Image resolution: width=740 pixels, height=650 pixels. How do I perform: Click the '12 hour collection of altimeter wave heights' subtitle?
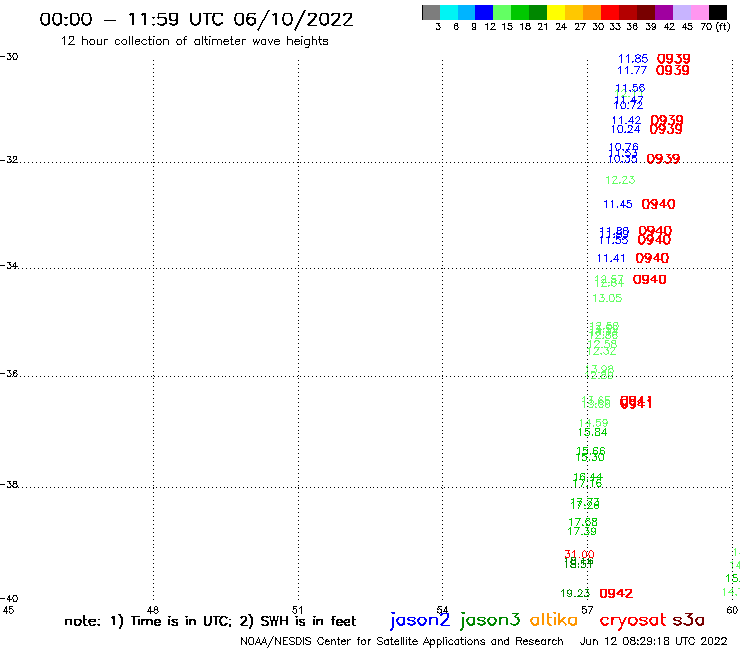point(194,41)
